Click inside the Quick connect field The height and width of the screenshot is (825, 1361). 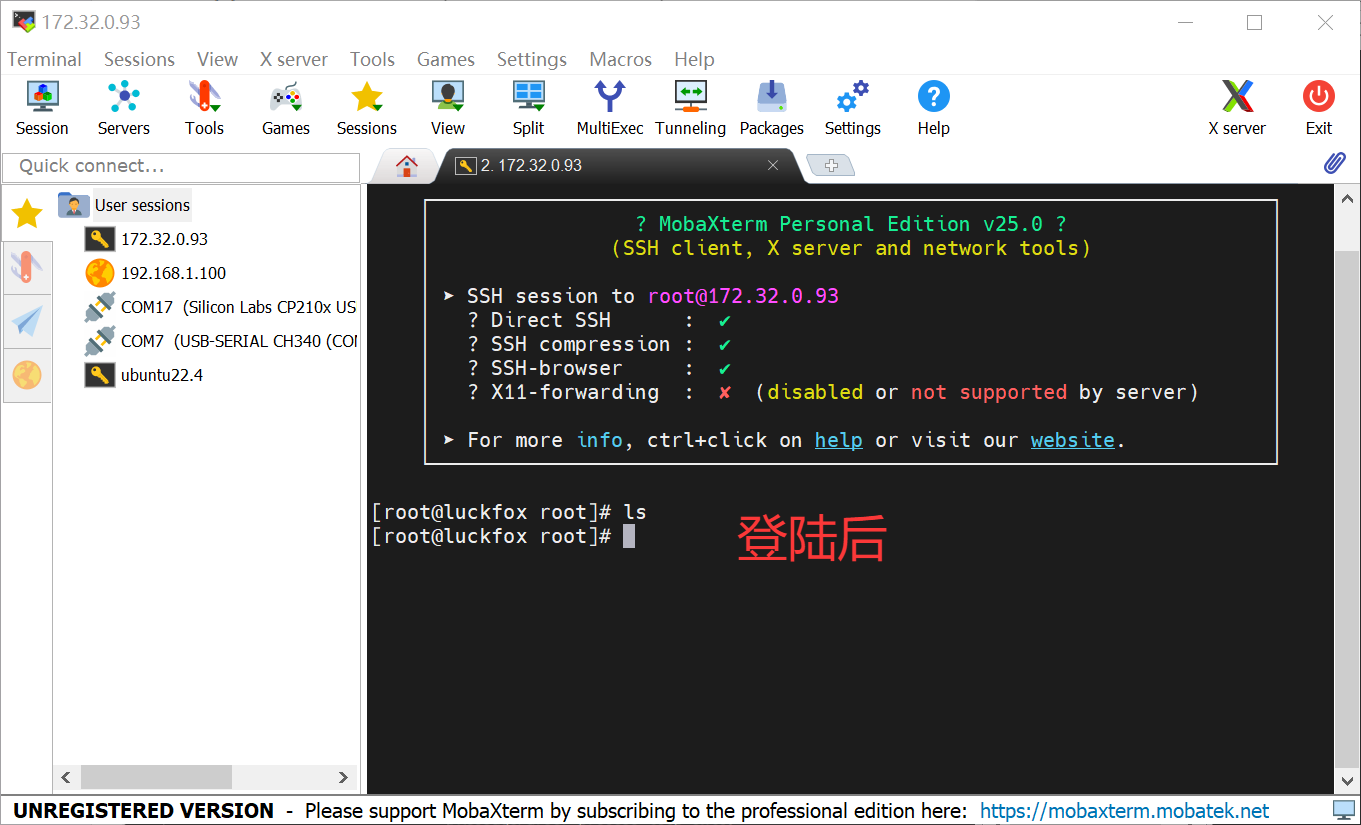tap(180, 166)
